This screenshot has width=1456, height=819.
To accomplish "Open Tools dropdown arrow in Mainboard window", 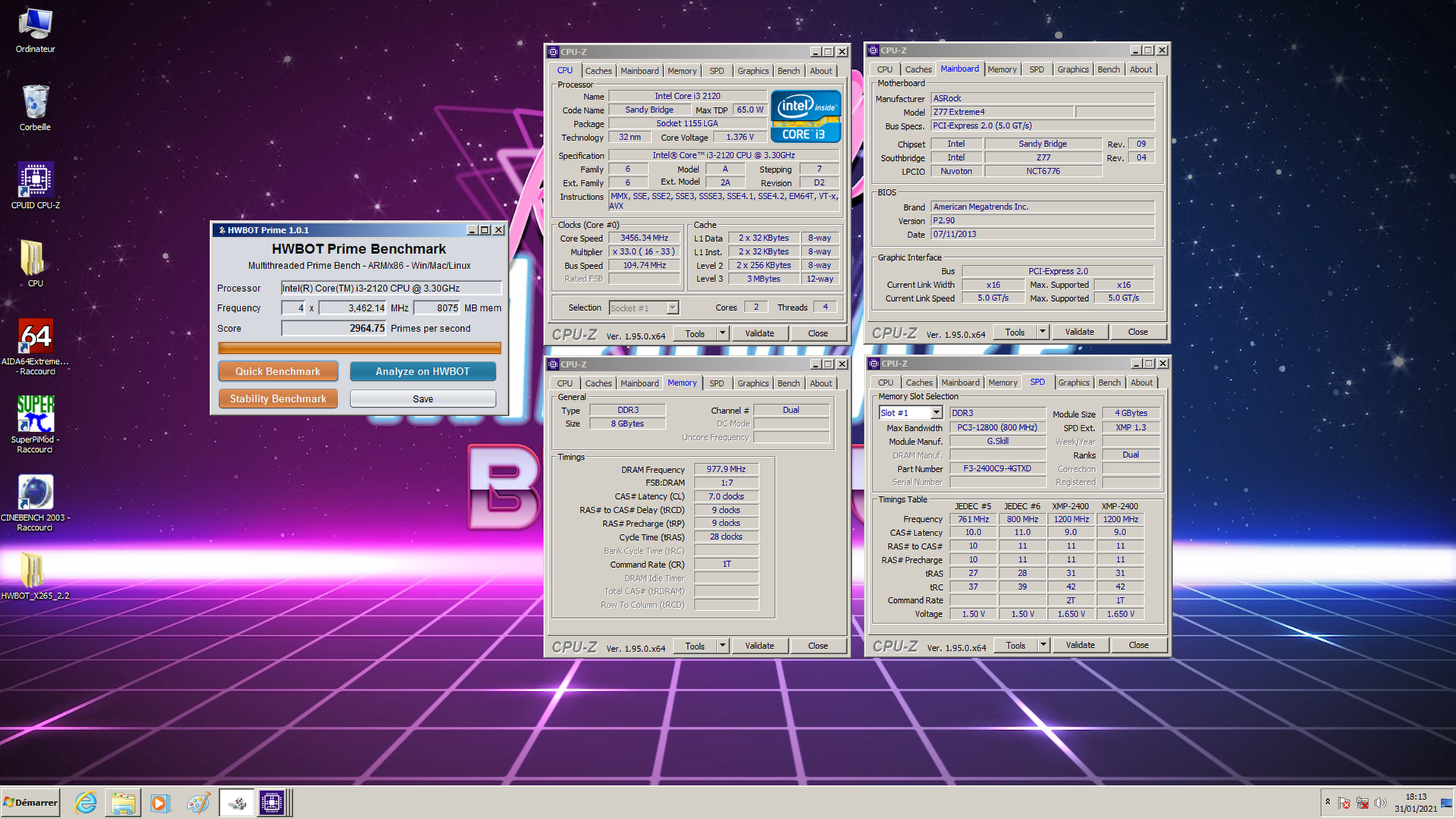I will tap(1043, 331).
